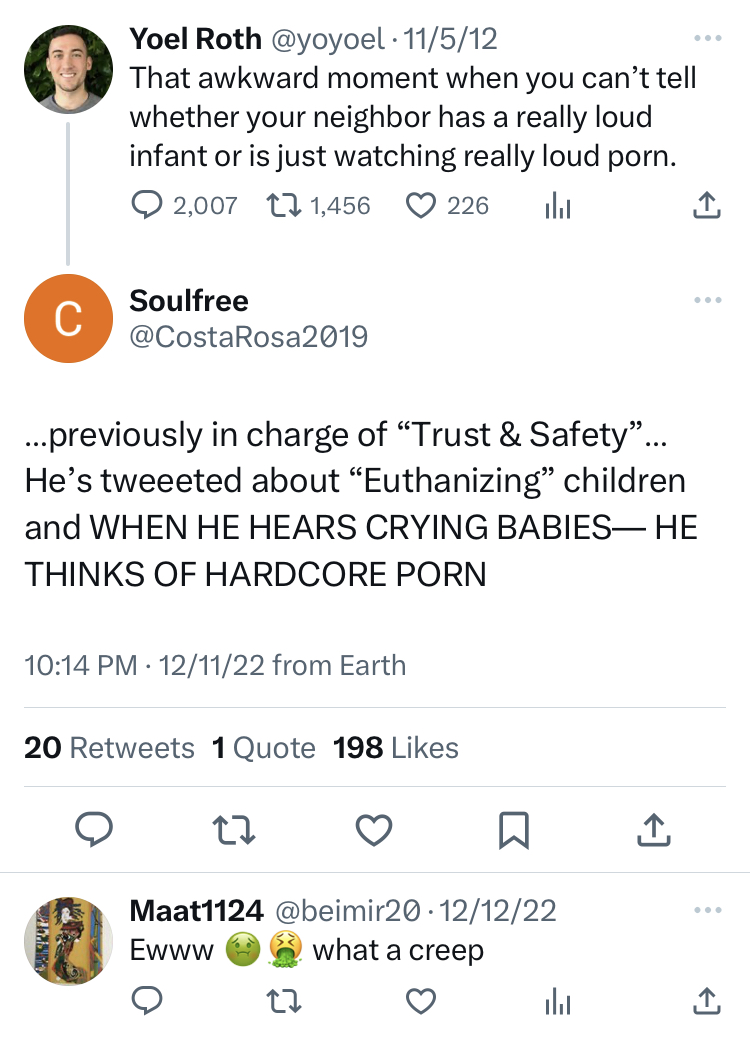This screenshot has width=750, height=1043.
Task: View analytics on Yoel Roth's tweet
Action: (556, 206)
